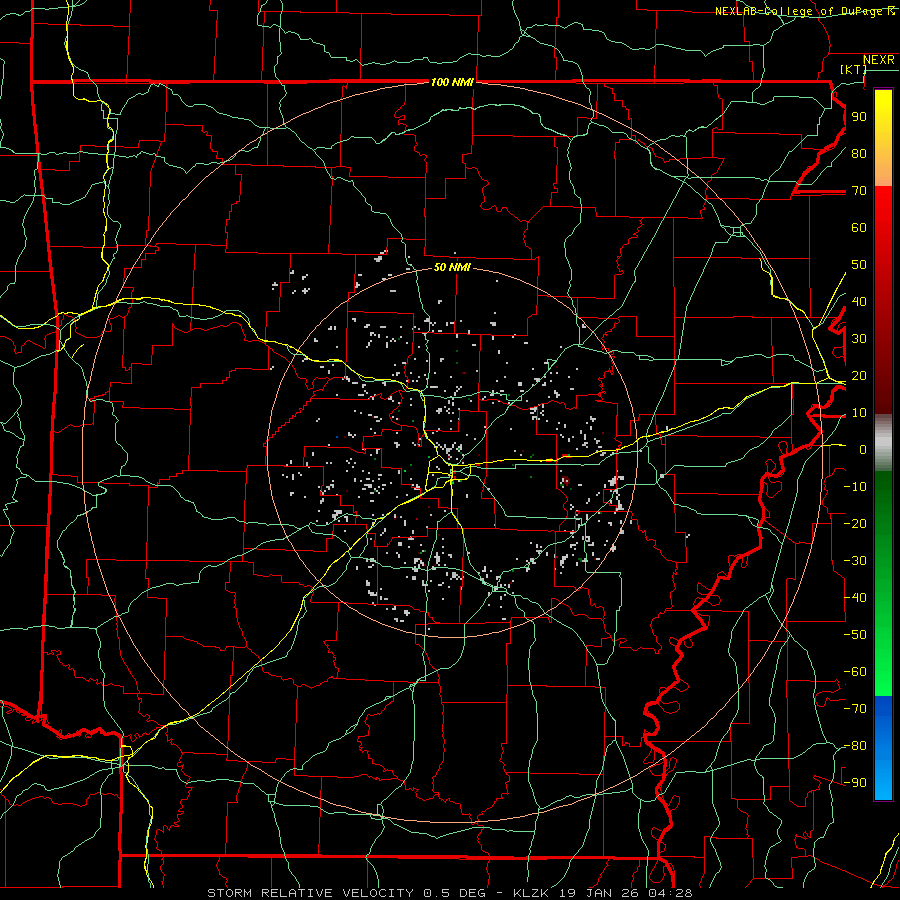This screenshot has height=900, width=900.
Task: Click the 90 value on the velocity scale
Action: 859,117
